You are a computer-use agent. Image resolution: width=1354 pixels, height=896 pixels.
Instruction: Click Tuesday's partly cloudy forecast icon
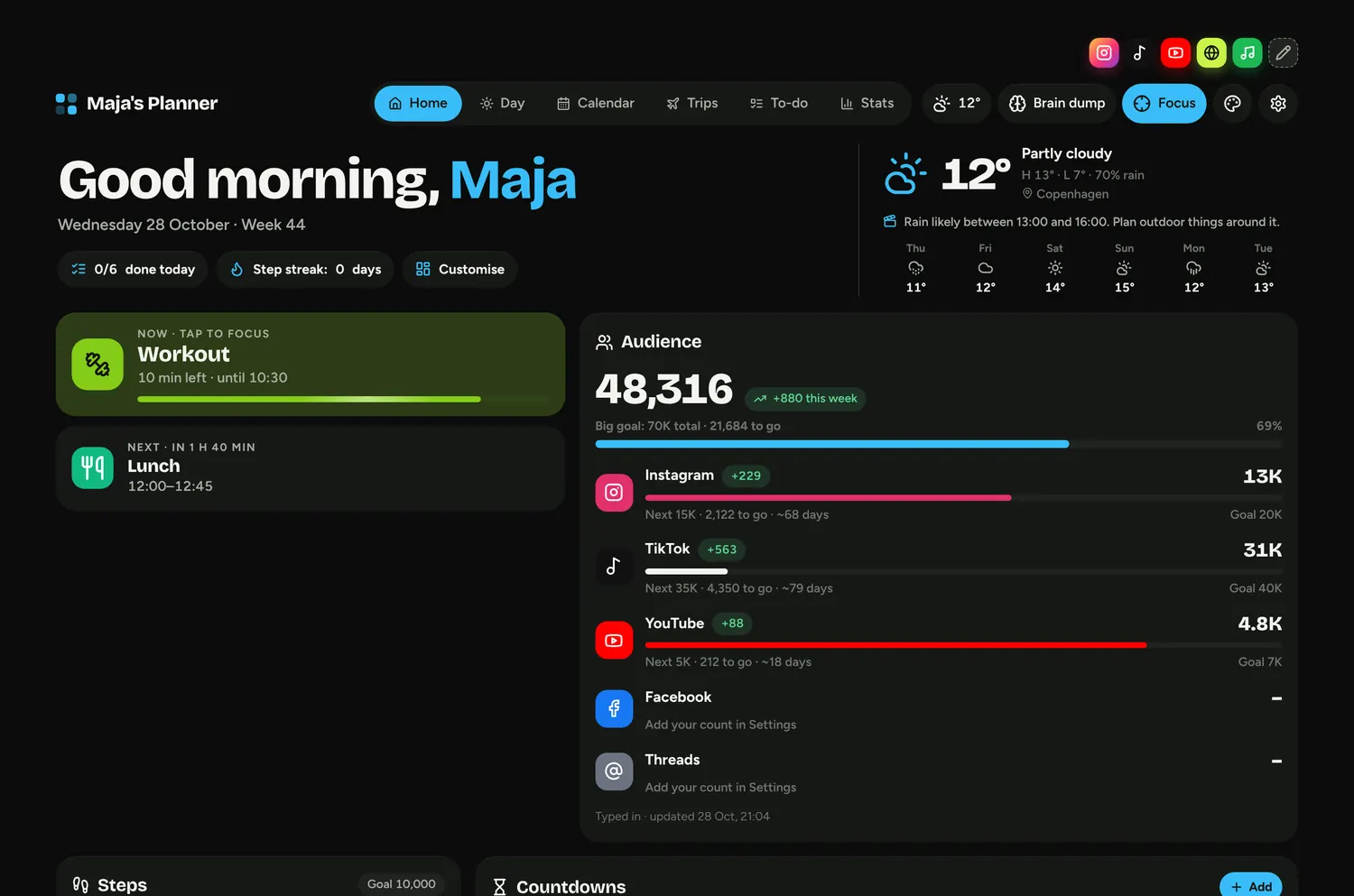click(1263, 268)
